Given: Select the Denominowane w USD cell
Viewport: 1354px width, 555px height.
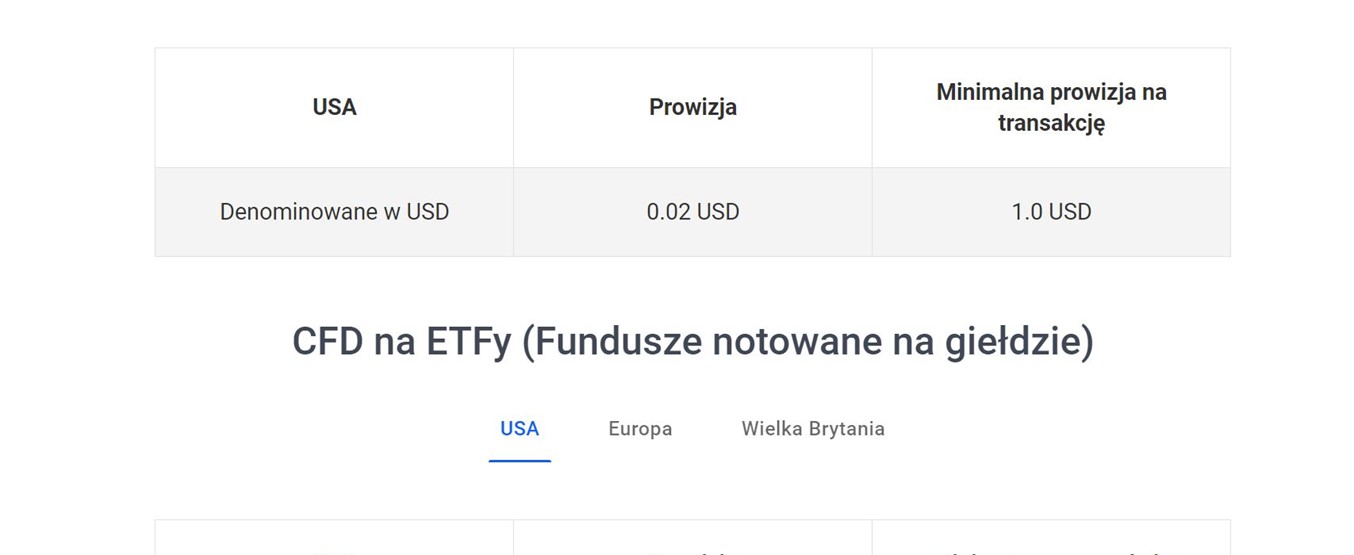Looking at the screenshot, I should pos(334,212).
